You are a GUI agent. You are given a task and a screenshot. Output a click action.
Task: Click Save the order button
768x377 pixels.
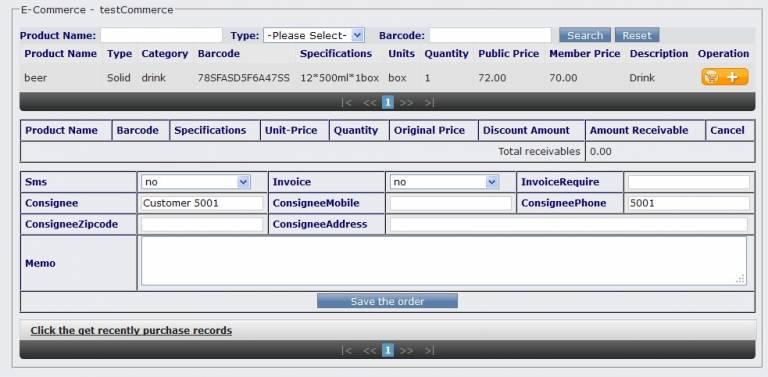point(387,301)
